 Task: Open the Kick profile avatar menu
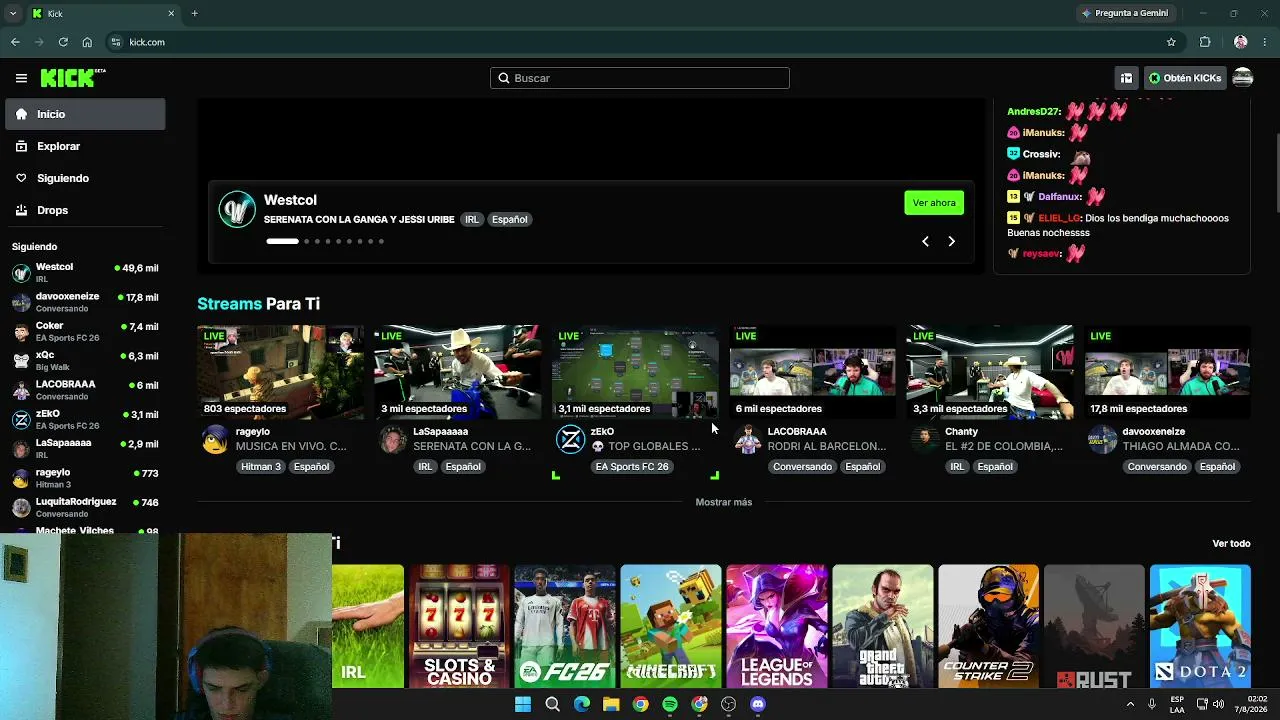[1243, 78]
